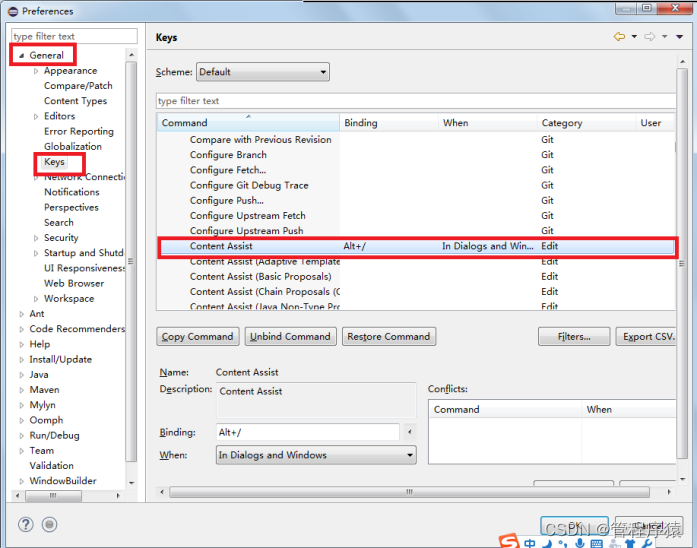Focus the Keys command filter text field
The width and height of the screenshot is (697, 548).
point(416,101)
